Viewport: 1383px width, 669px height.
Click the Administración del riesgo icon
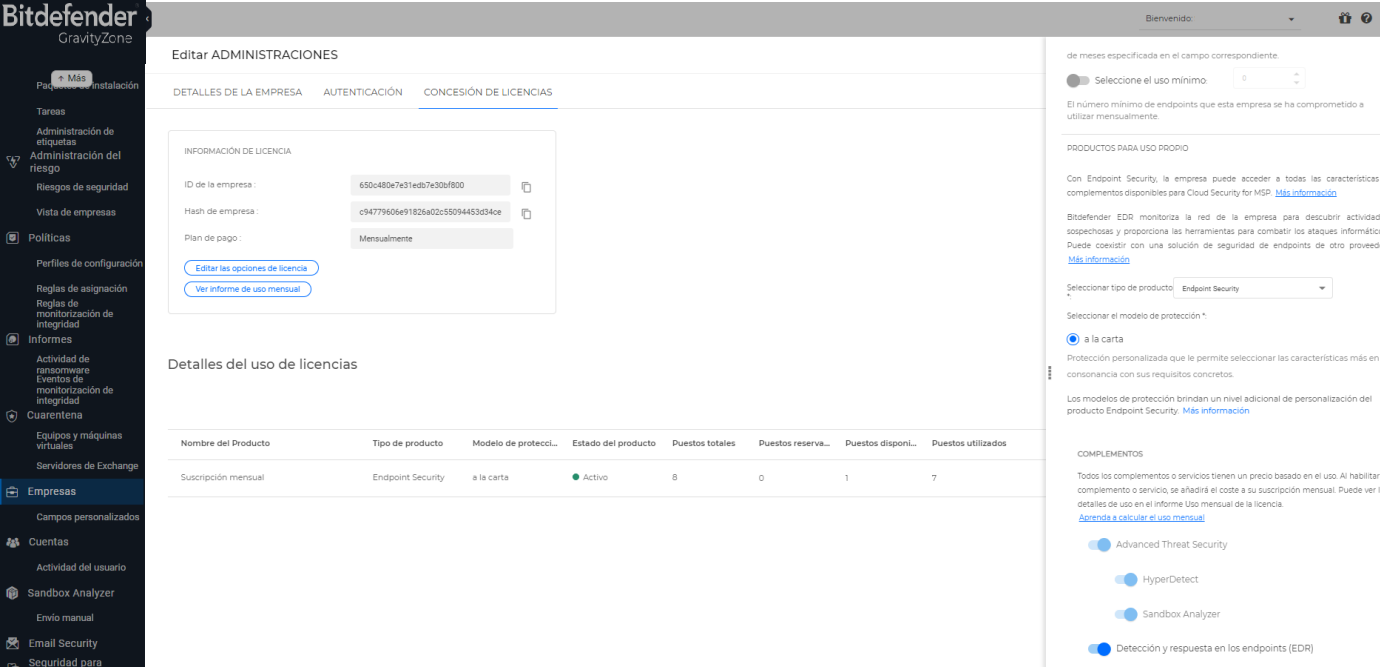click(x=13, y=162)
